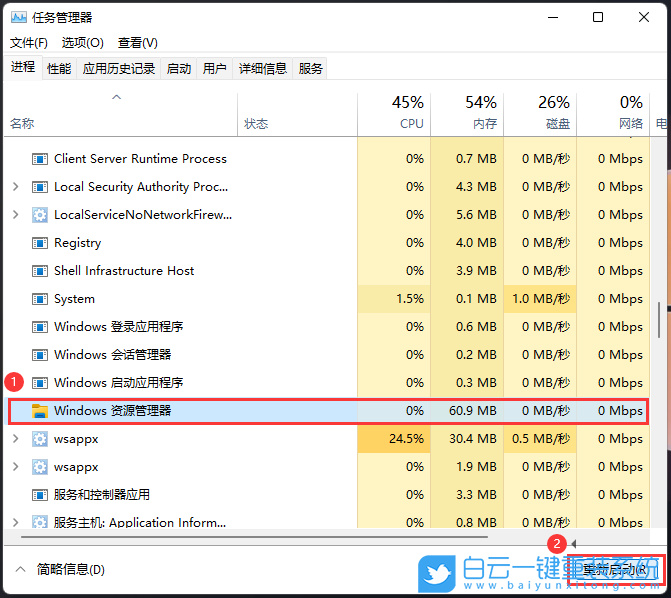Click LocalServiceNoNetworkFirewall gear icon

(40, 215)
